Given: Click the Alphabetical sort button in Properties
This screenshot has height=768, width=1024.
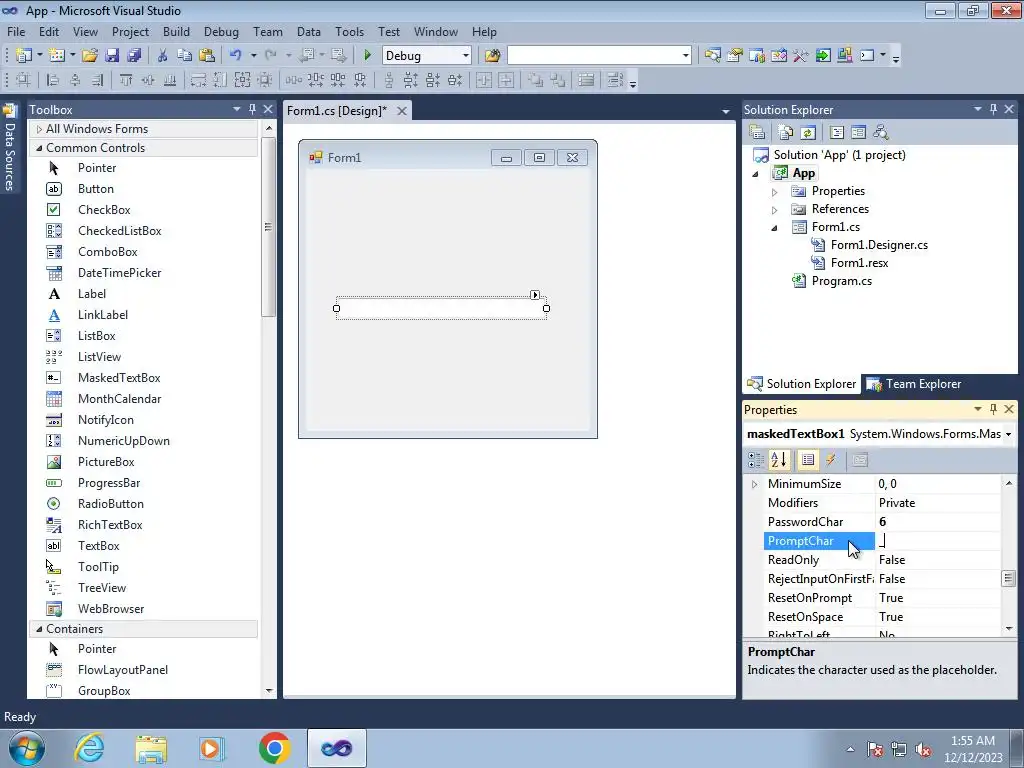Looking at the screenshot, I should 779,460.
